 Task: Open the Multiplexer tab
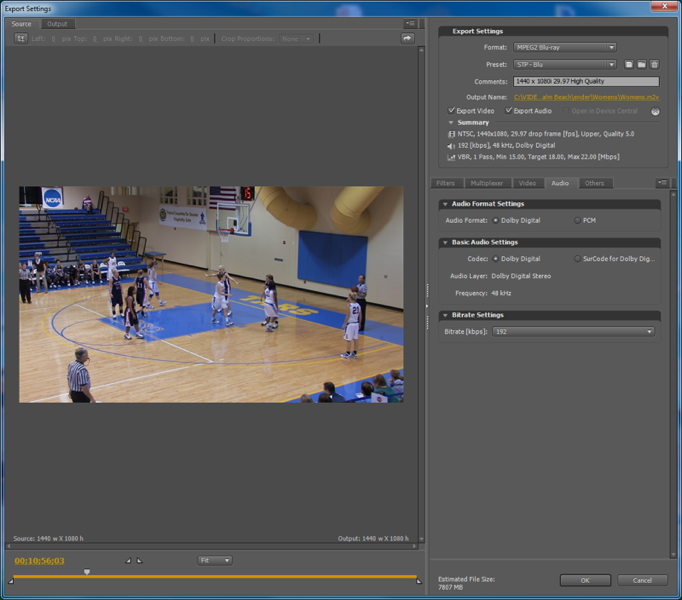(x=487, y=183)
